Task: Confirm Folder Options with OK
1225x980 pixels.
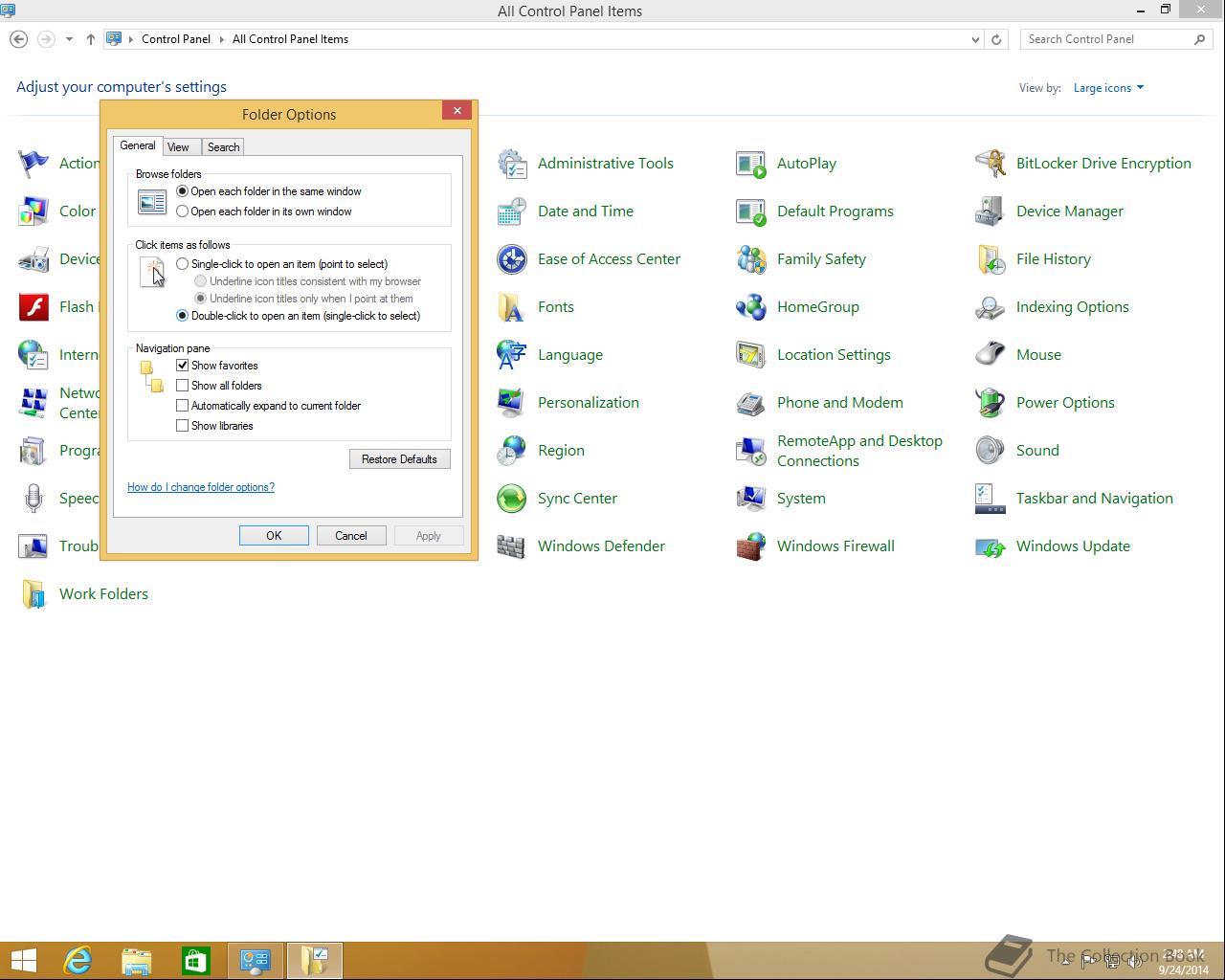Action: 274,536
